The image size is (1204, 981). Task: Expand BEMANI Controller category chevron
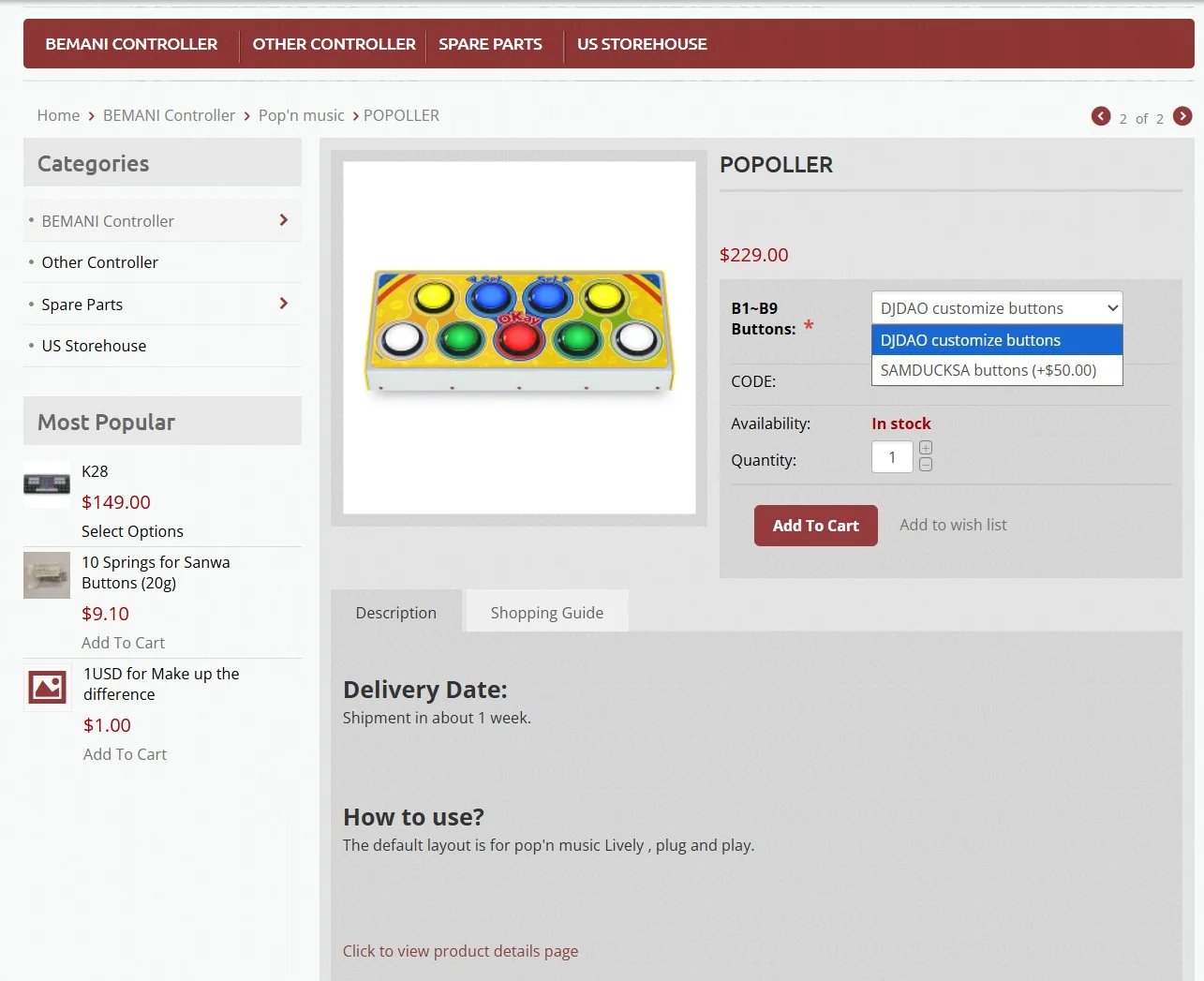click(x=283, y=220)
